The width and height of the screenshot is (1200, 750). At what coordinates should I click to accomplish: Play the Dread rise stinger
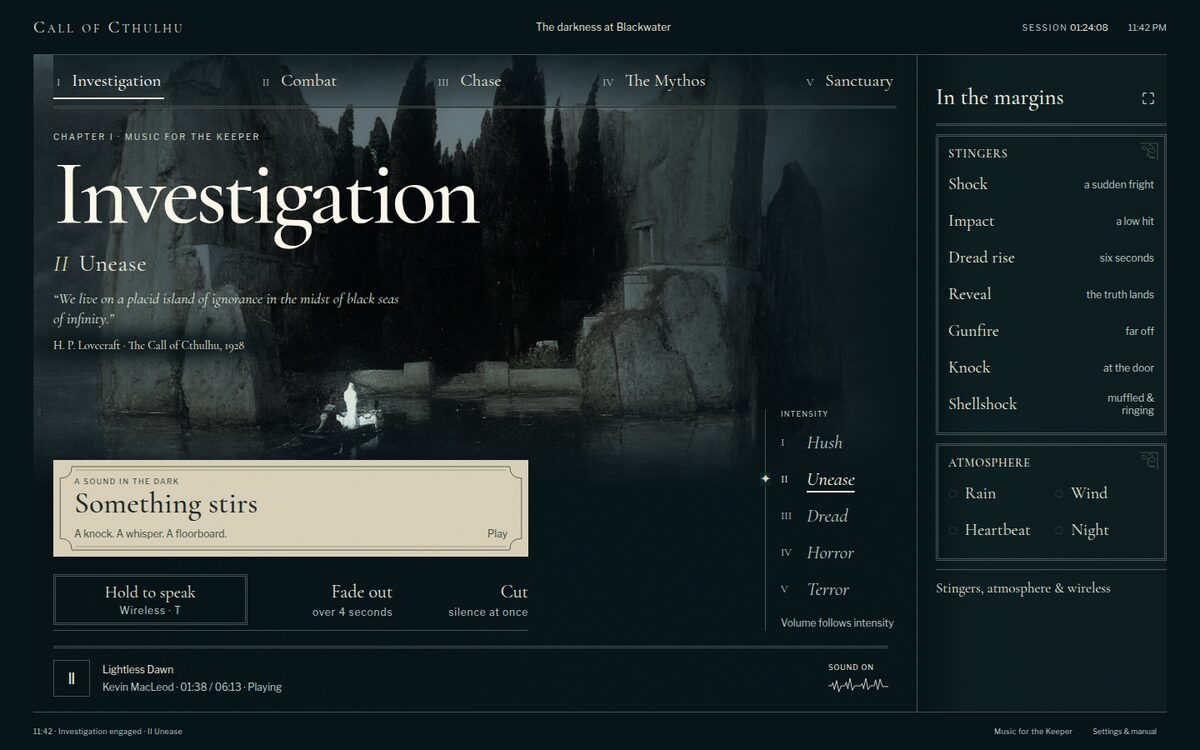click(1051, 257)
